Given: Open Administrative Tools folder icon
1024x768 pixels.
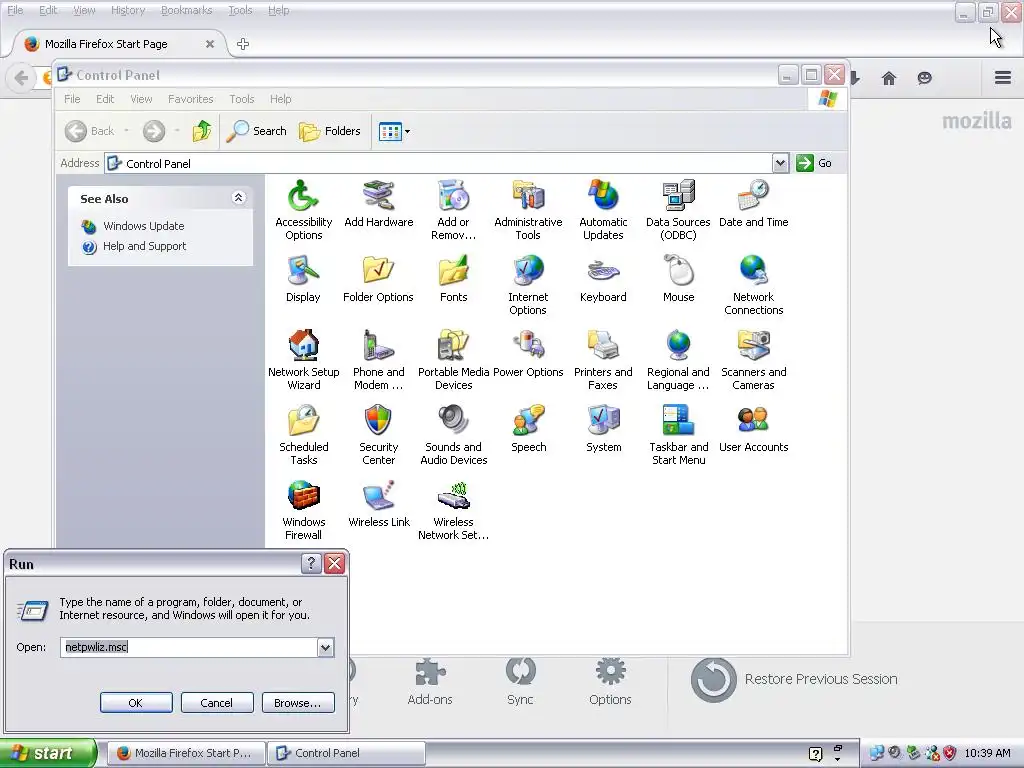Looking at the screenshot, I should click(x=528, y=210).
